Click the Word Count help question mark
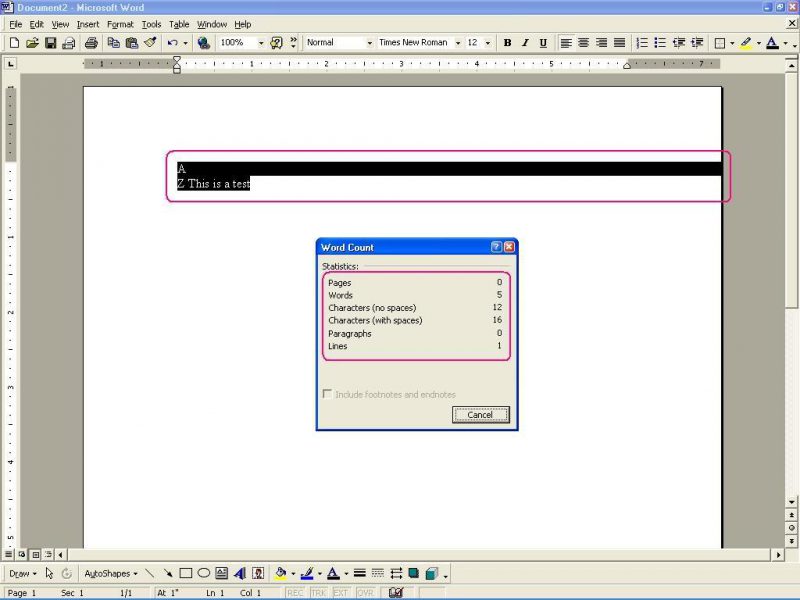The width and height of the screenshot is (800, 600). [497, 247]
